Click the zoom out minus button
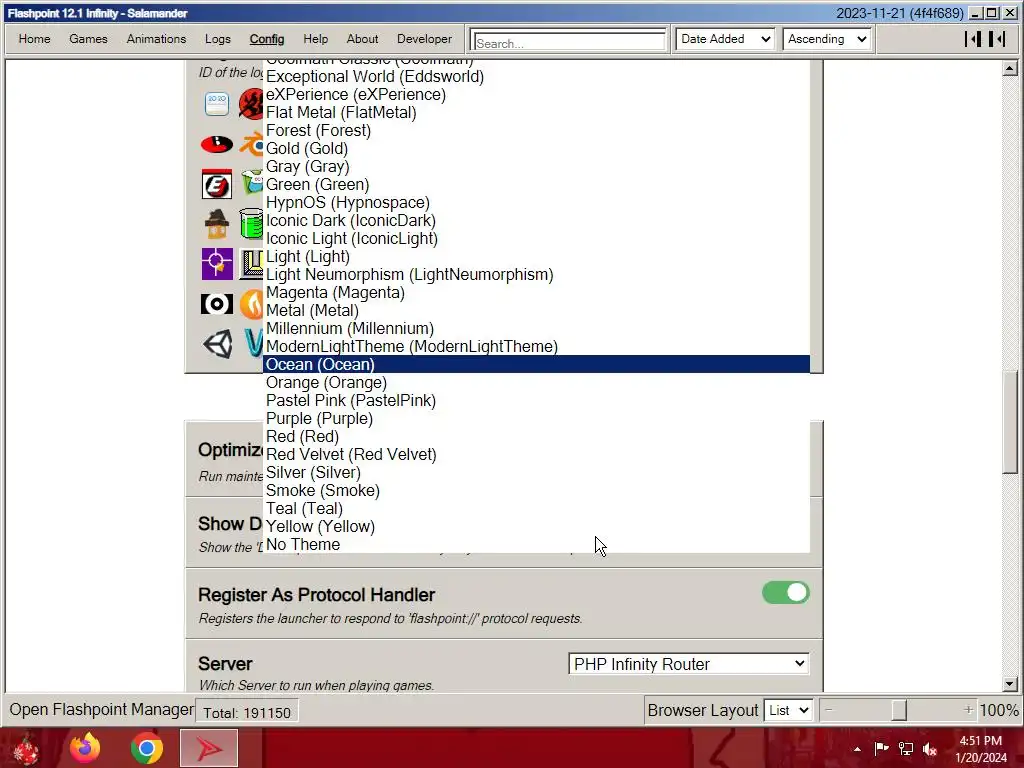This screenshot has width=1024, height=768. pos(829,710)
